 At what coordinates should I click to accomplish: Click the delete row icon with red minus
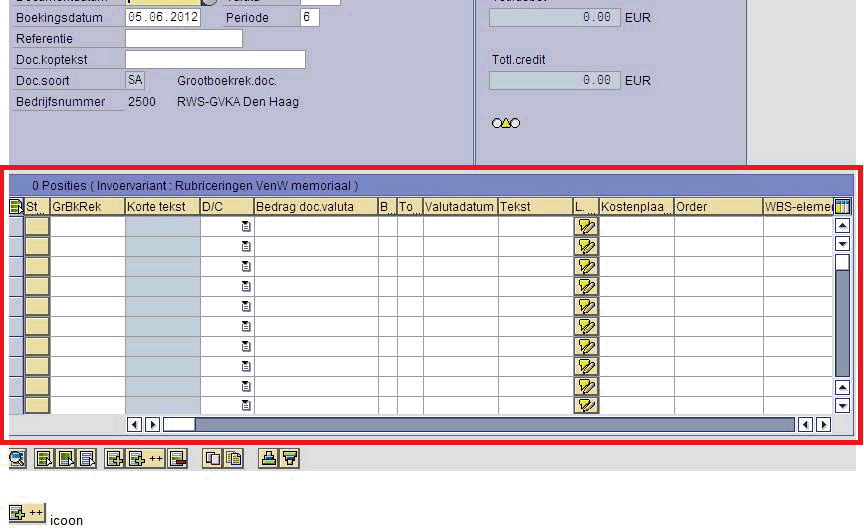point(178,459)
